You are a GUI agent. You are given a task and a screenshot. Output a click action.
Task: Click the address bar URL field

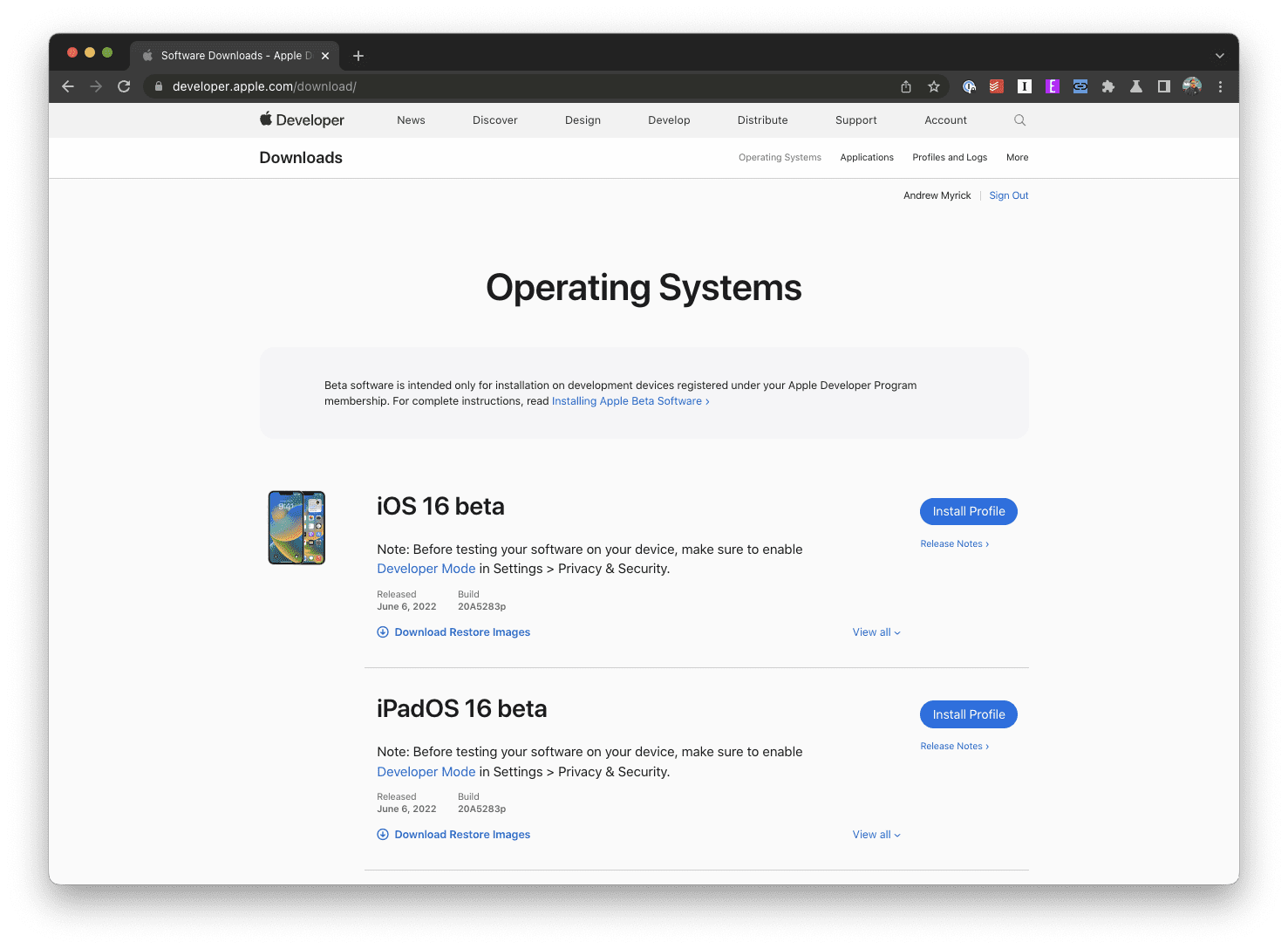(523, 86)
